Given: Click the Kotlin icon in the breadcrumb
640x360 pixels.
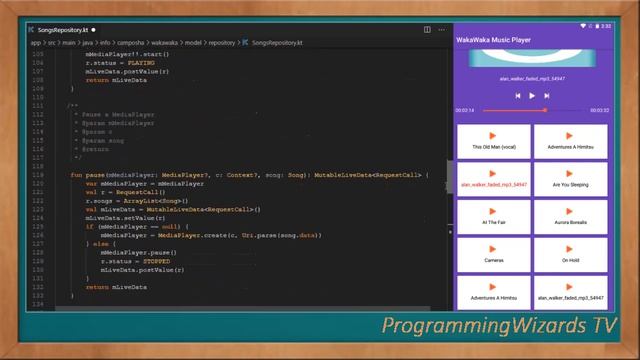Looking at the screenshot, I should point(245,42).
